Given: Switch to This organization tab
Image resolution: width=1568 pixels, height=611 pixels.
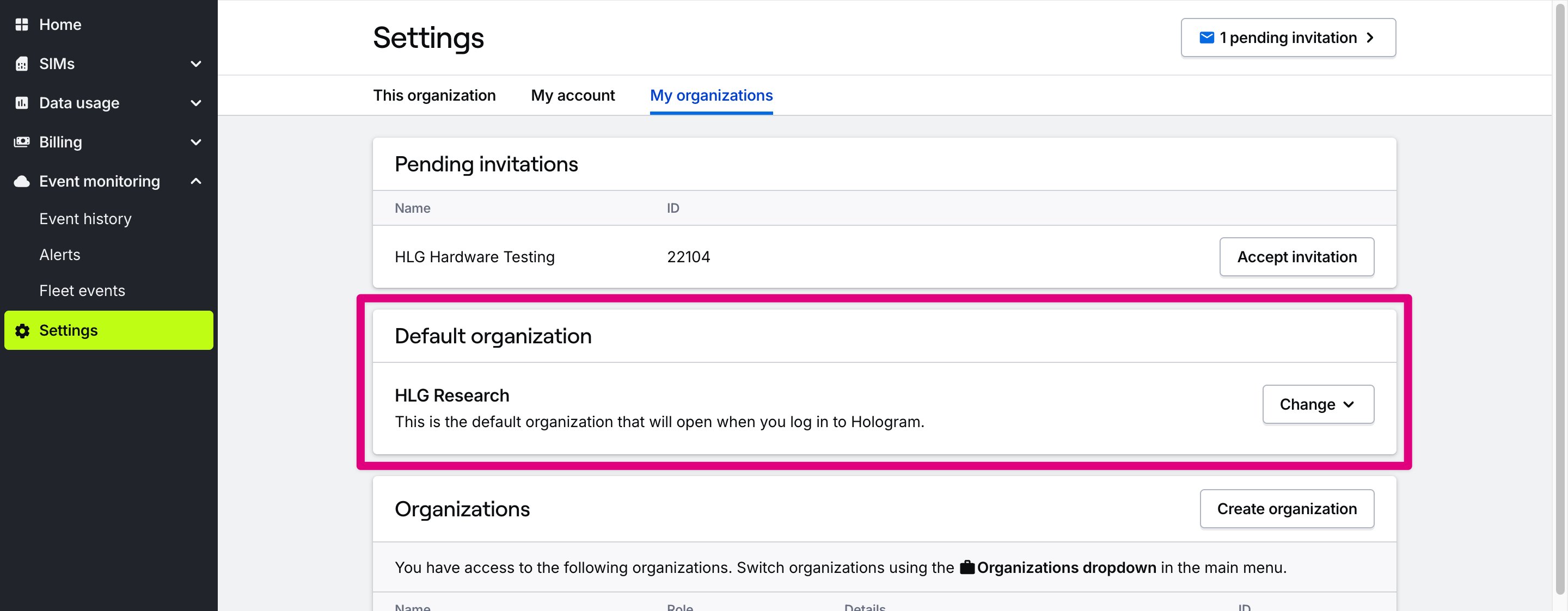Looking at the screenshot, I should click(x=434, y=96).
